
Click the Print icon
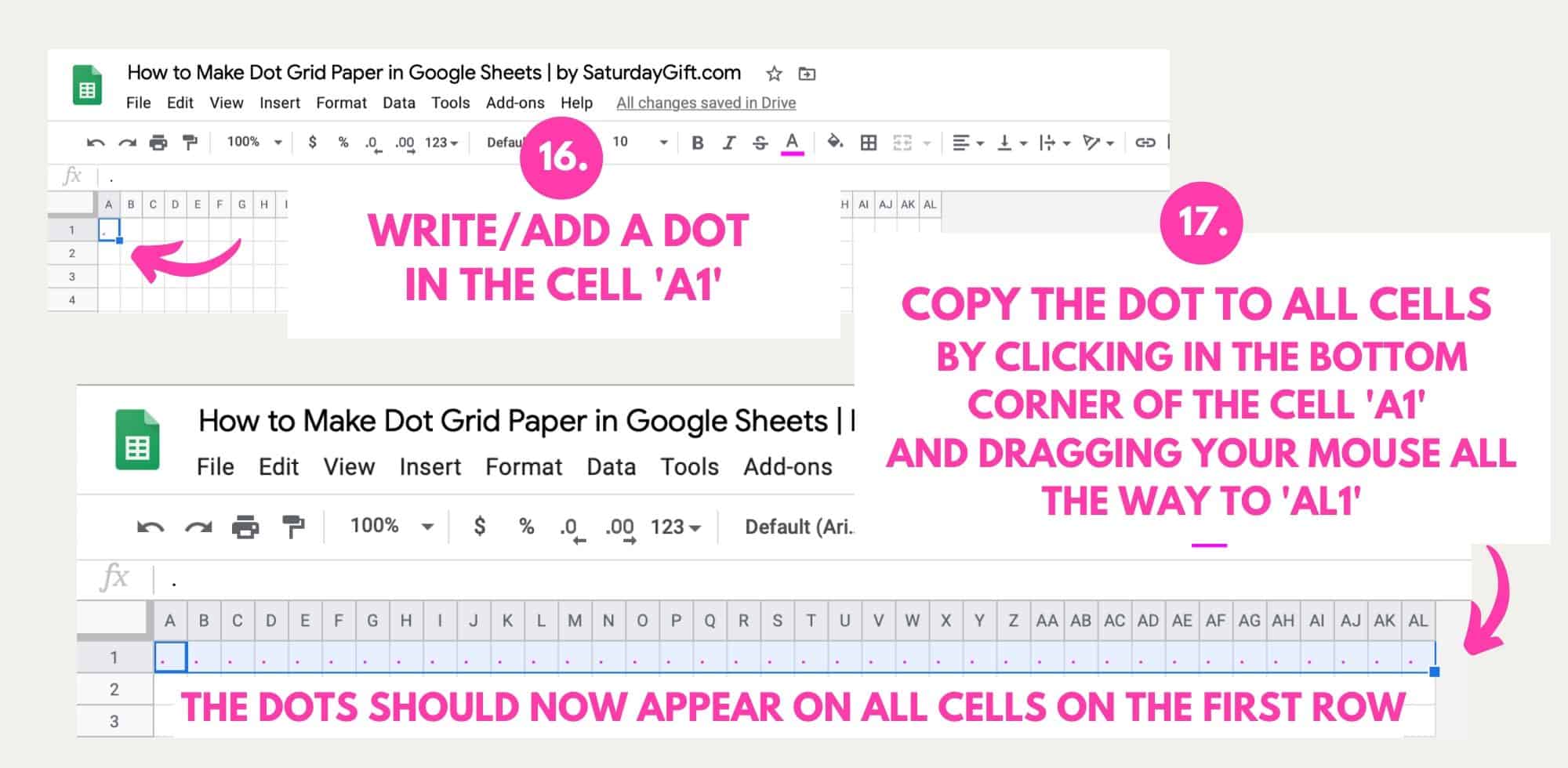[x=157, y=143]
